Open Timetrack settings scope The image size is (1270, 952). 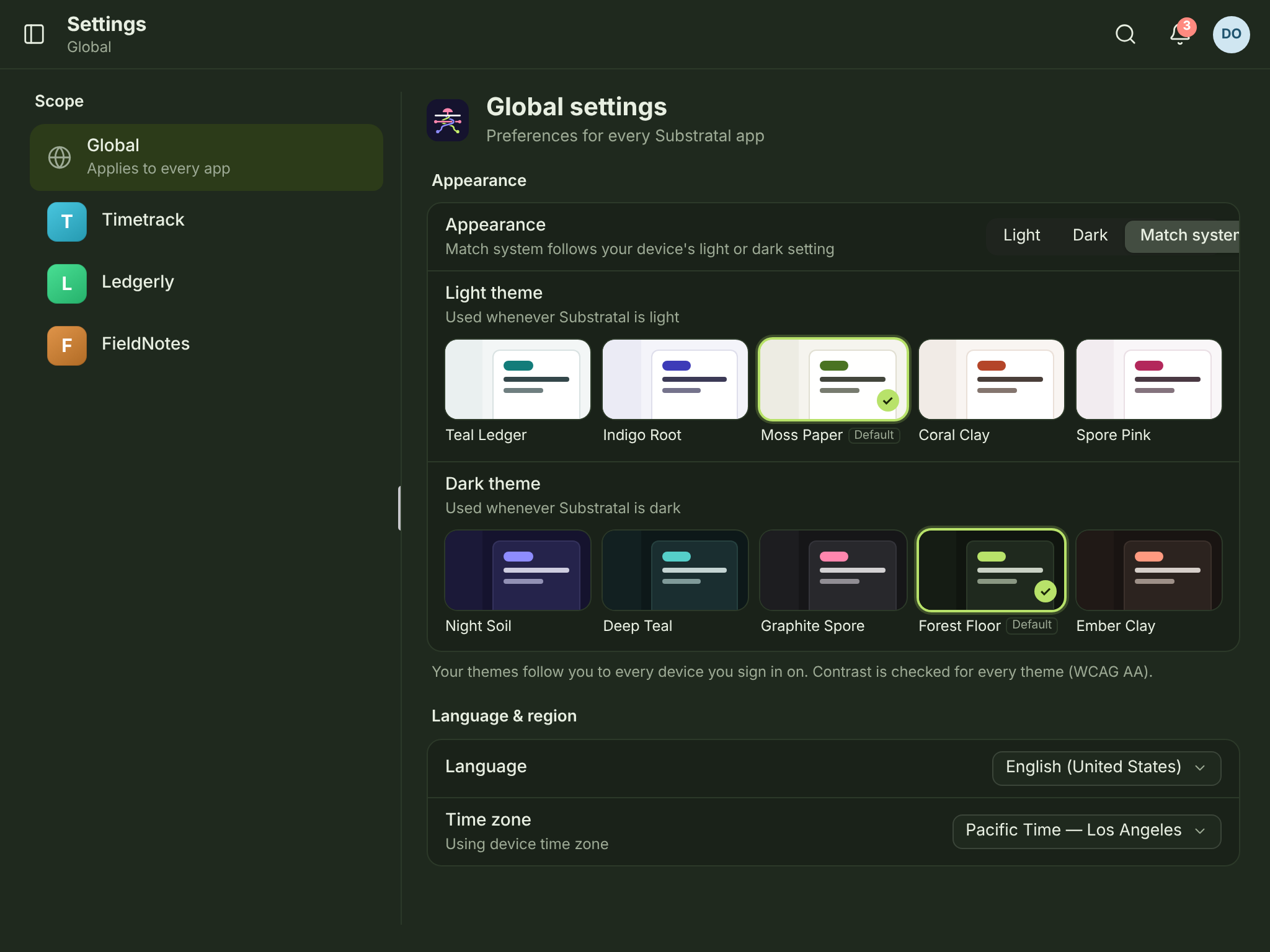click(x=206, y=222)
